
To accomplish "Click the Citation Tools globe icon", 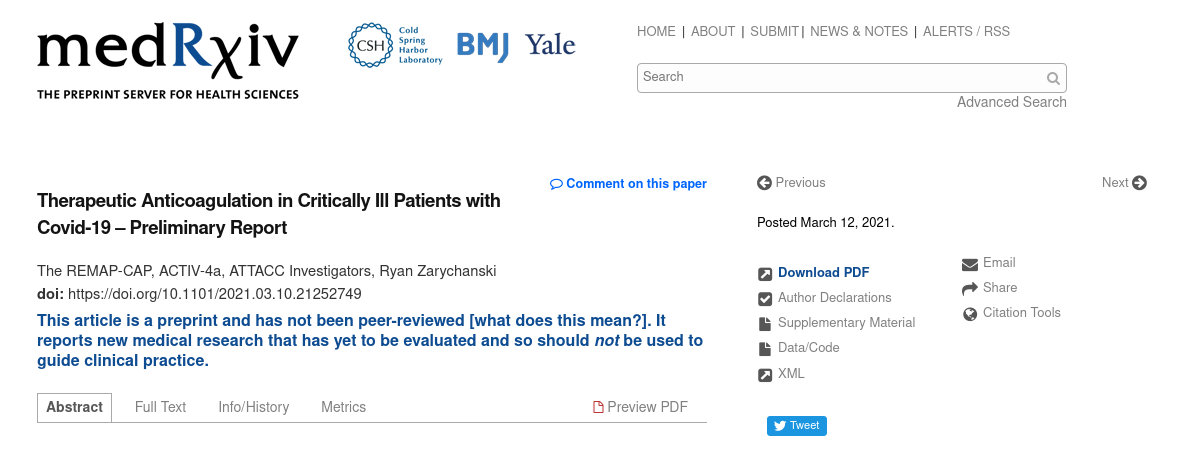I will coord(970,314).
